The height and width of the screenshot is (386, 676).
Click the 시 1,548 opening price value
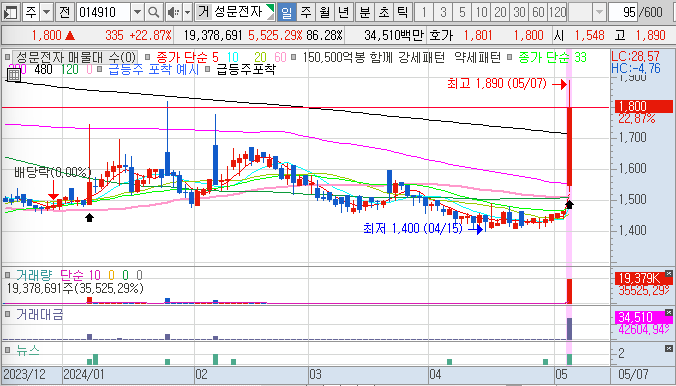[x=590, y=35]
